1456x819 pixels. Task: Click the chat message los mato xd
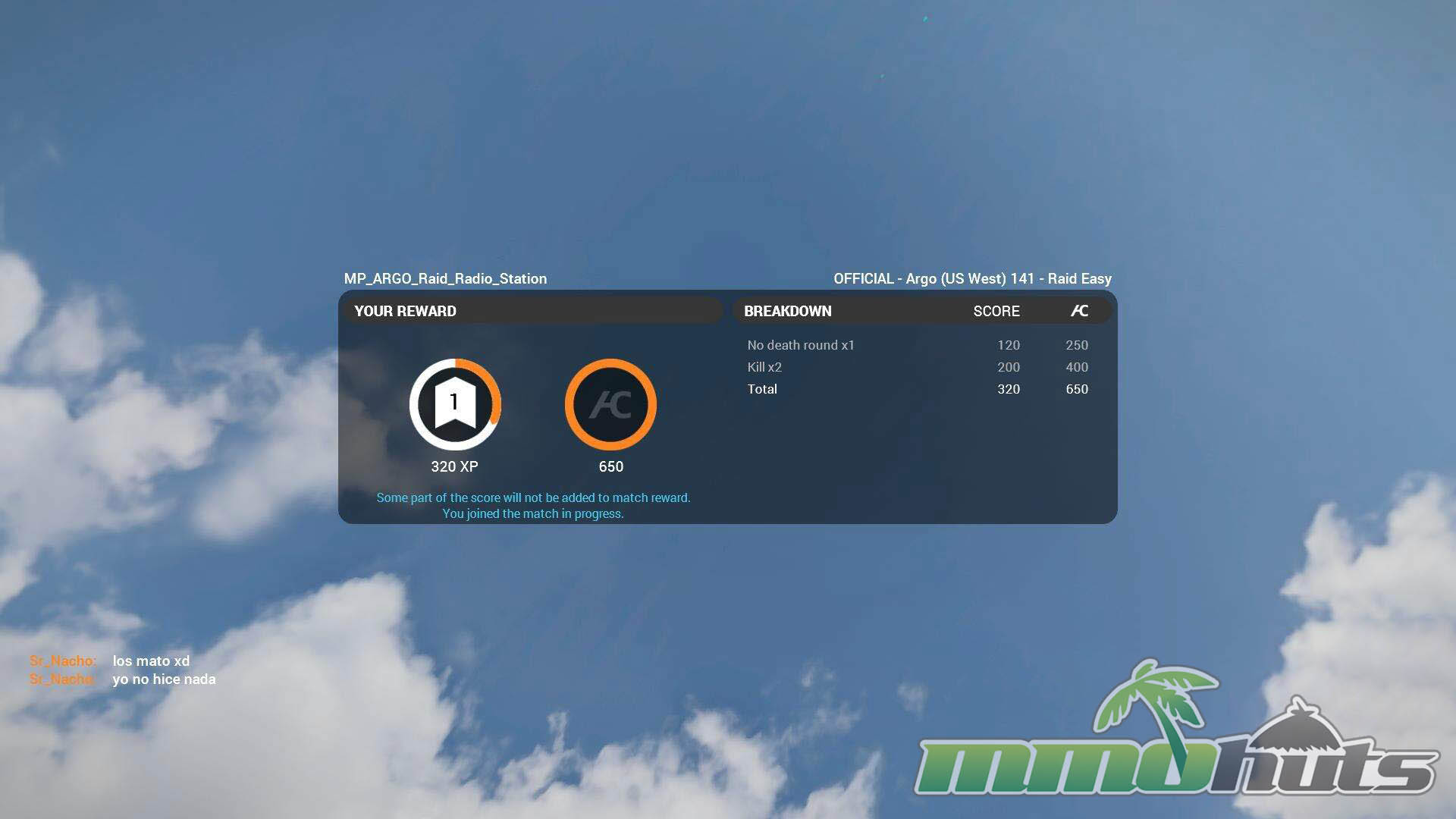[x=151, y=661]
